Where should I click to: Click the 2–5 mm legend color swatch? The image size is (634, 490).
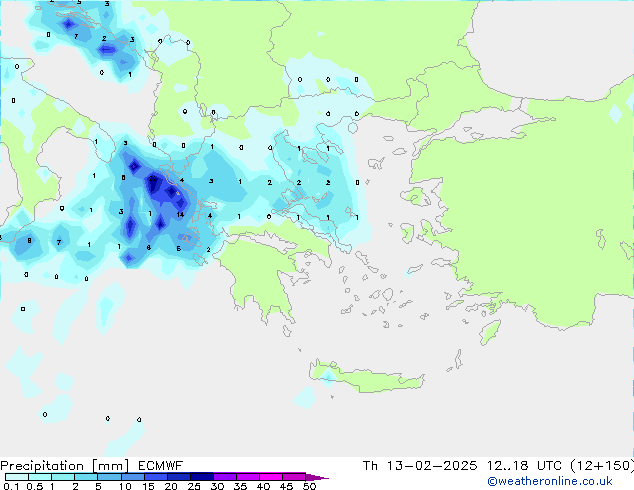(x=86, y=477)
